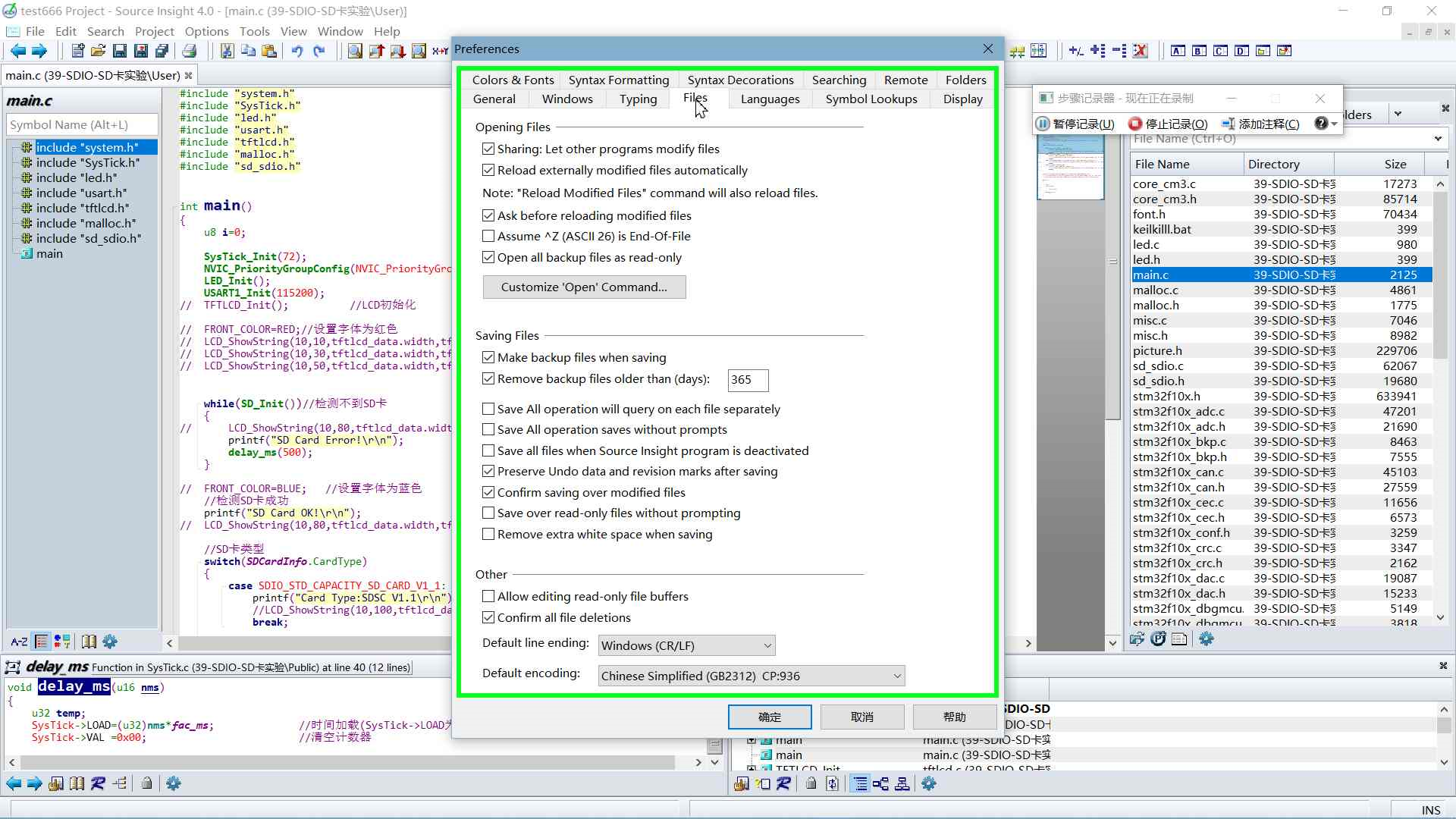Close the Preferences dialog
This screenshot has width=1456, height=819.
tap(987, 49)
